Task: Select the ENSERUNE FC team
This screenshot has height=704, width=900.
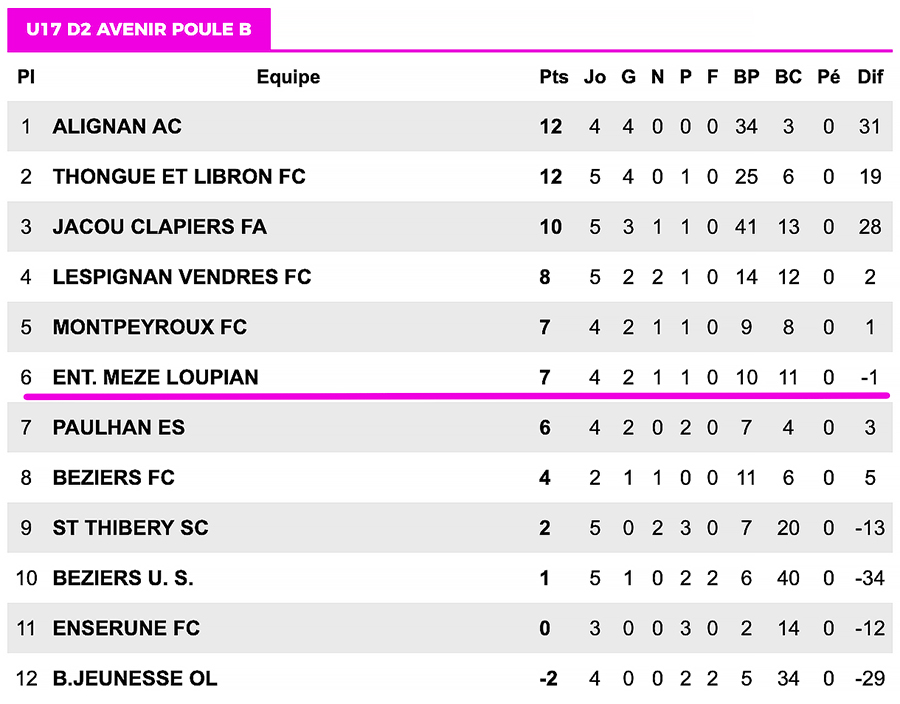Action: point(126,628)
